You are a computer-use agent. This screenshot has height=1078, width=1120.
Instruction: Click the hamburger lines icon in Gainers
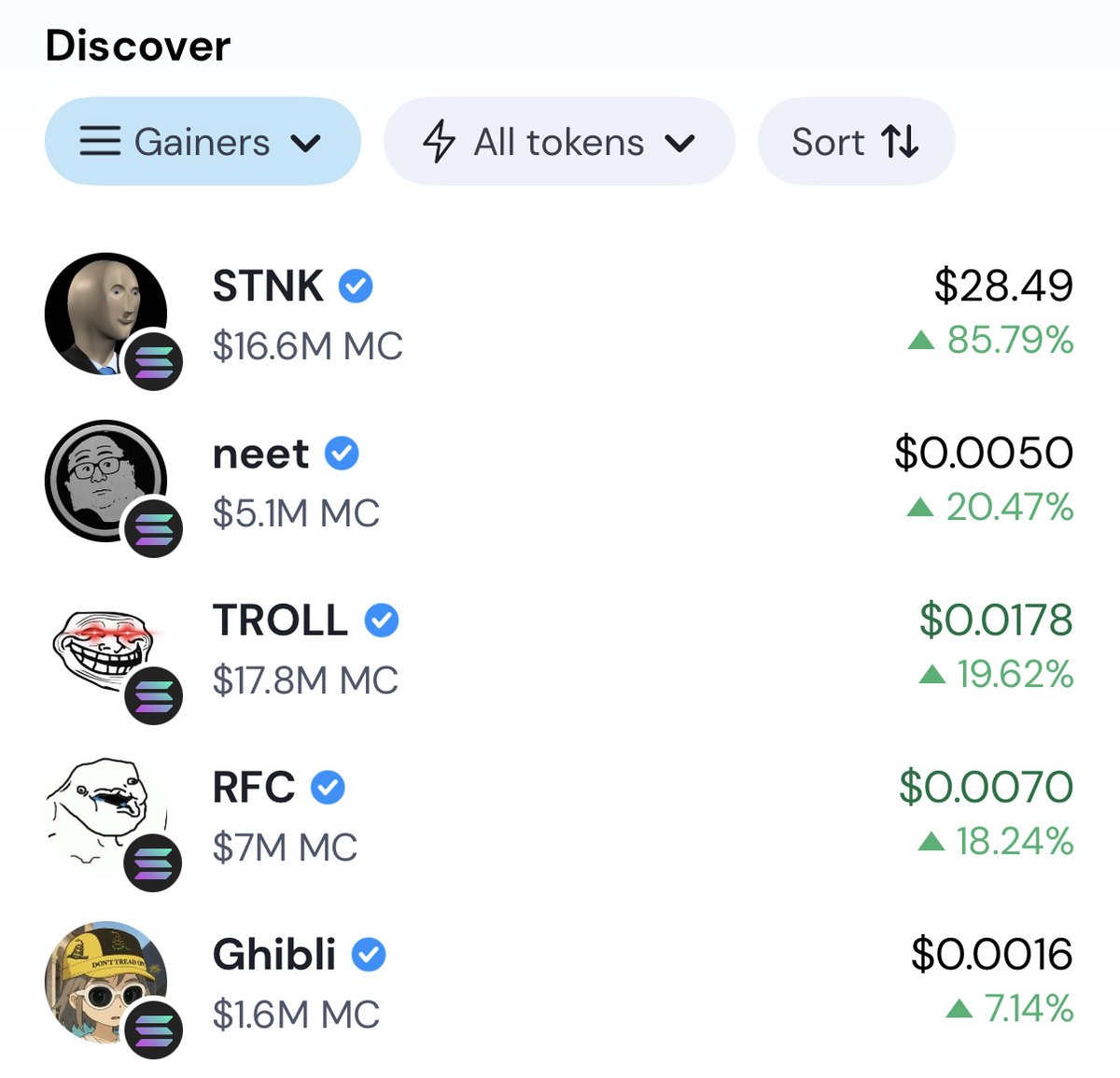[100, 142]
